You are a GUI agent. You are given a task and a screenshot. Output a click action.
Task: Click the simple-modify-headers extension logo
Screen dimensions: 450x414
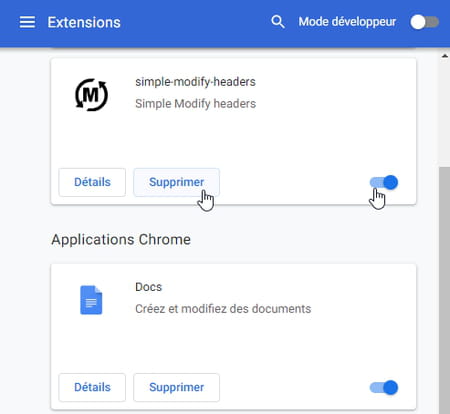point(91,95)
